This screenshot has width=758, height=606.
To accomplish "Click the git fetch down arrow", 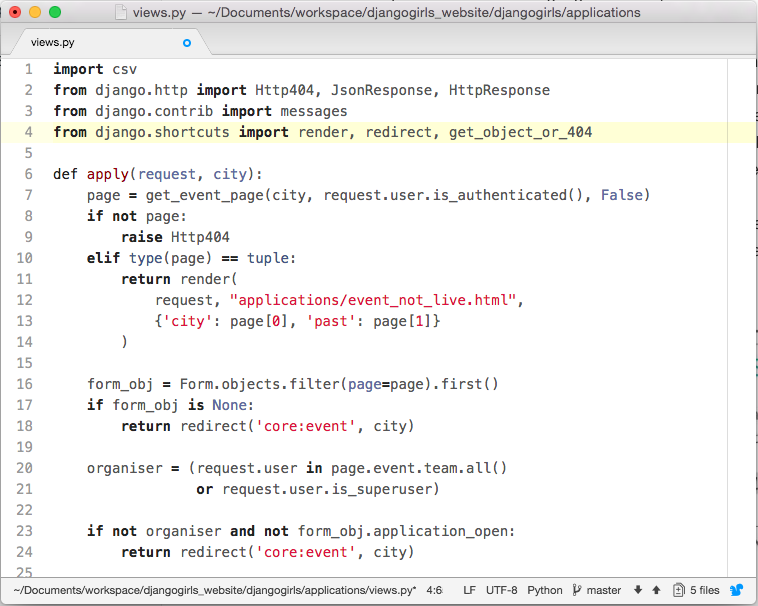I will click(638, 590).
